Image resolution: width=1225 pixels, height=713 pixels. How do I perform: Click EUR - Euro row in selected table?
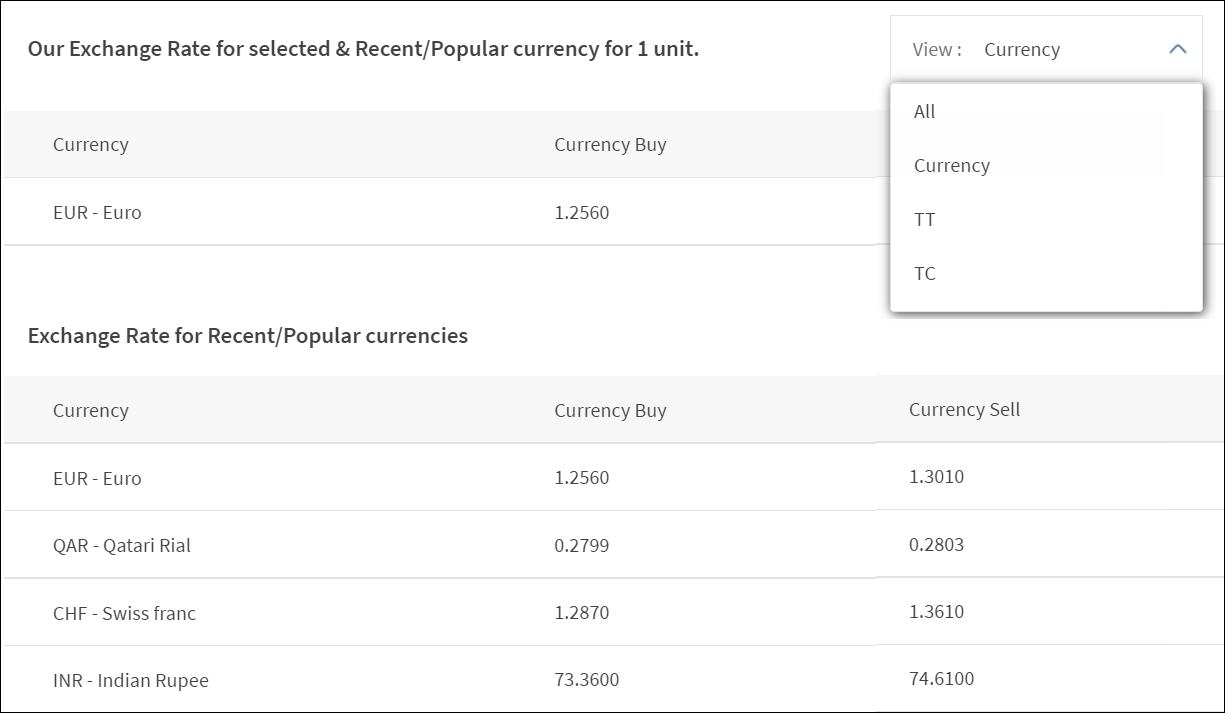click(x=97, y=213)
